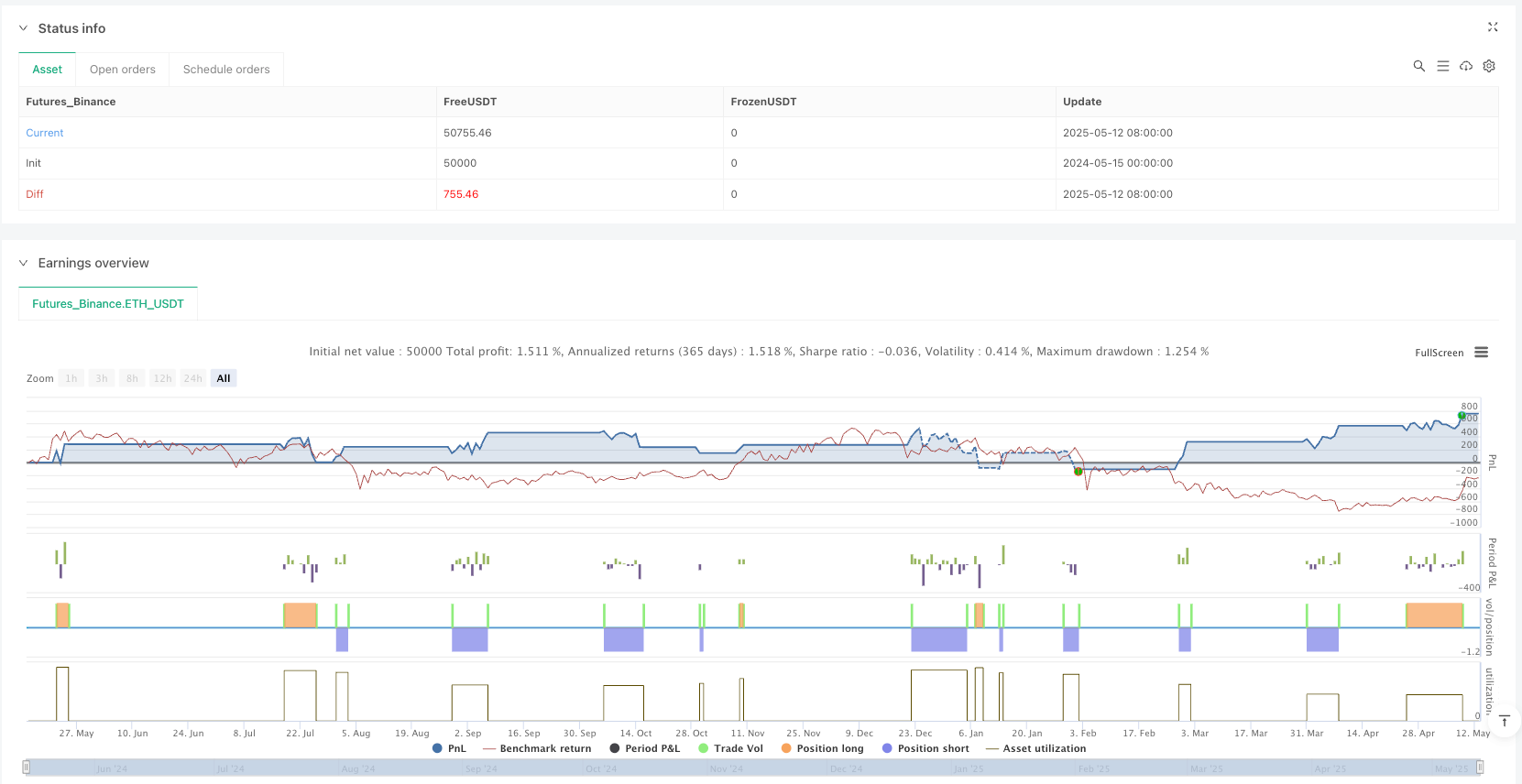Click the left handle of the range navigator

[27, 768]
